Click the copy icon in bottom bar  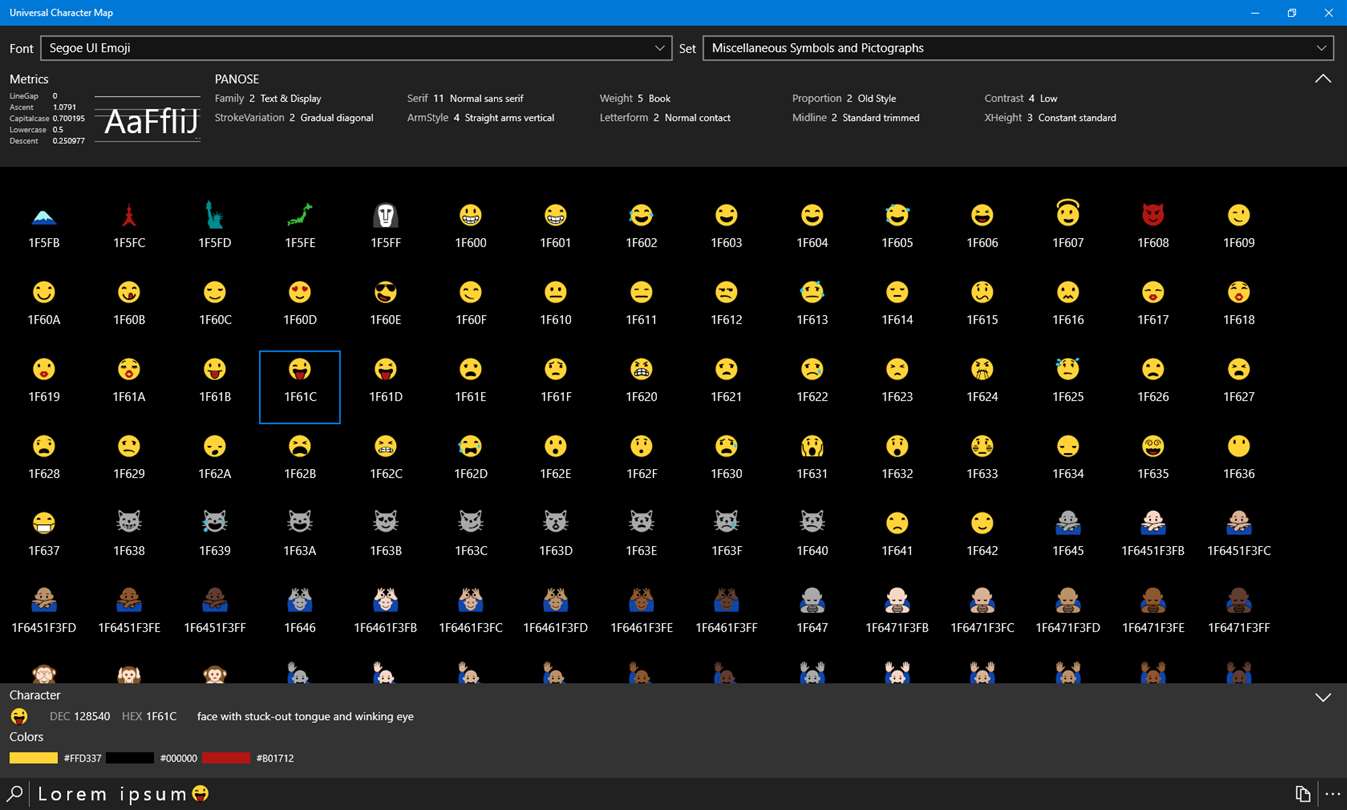(1302, 794)
